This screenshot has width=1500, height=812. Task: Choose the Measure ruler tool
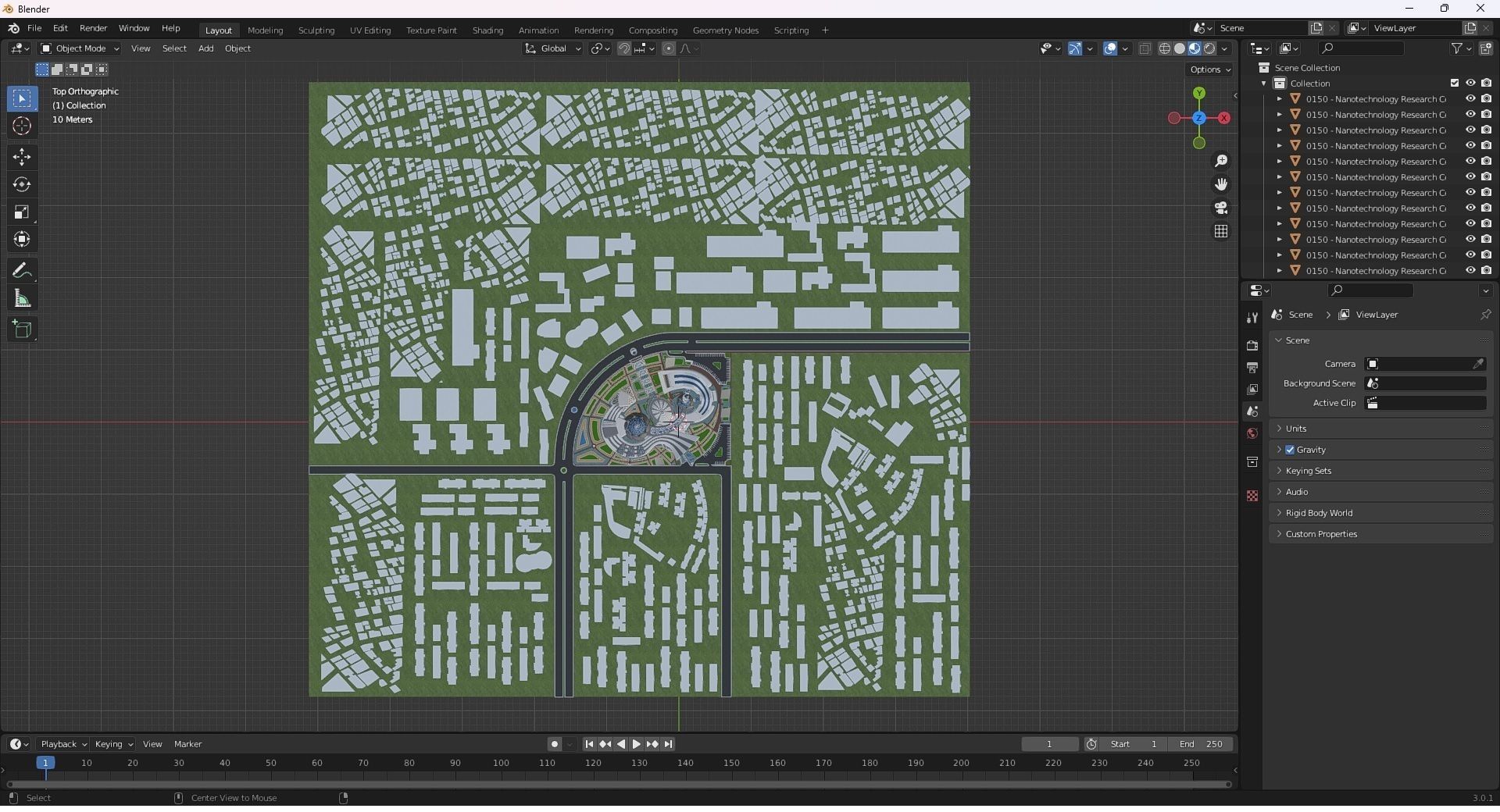[x=22, y=299]
